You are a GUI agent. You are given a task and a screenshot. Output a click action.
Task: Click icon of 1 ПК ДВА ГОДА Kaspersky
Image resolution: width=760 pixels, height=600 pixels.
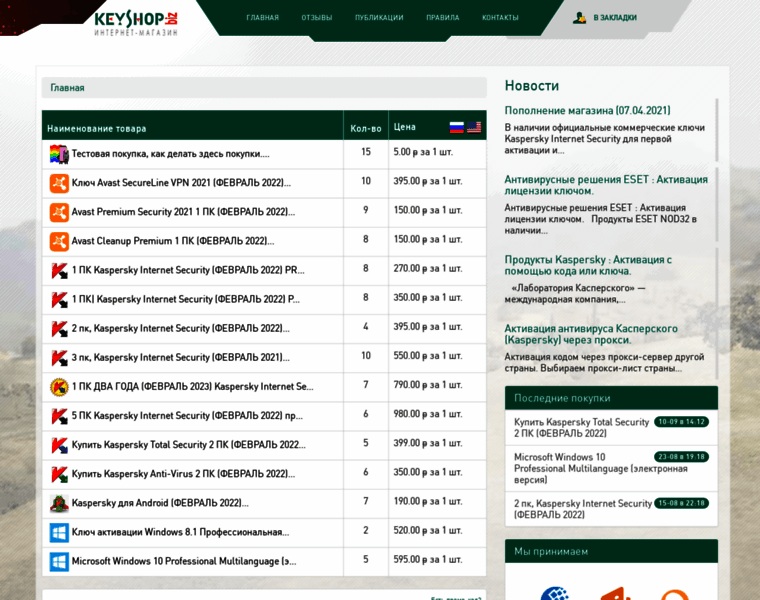(59, 387)
